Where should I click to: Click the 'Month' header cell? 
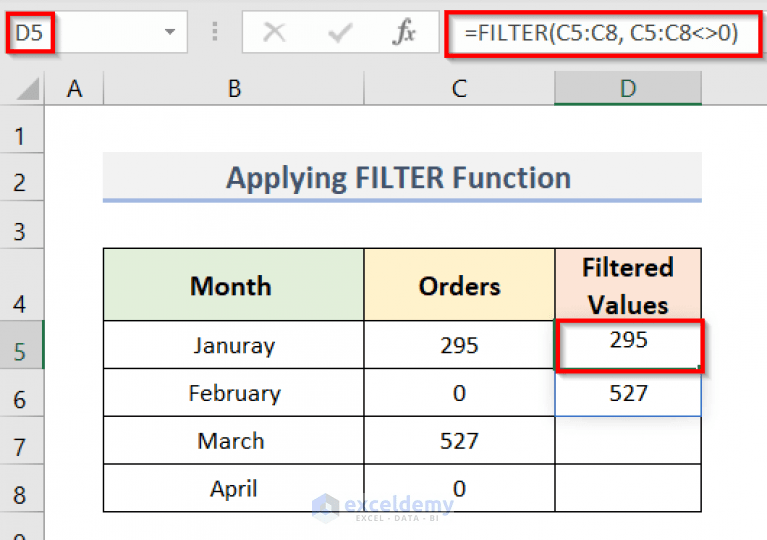[x=233, y=285]
